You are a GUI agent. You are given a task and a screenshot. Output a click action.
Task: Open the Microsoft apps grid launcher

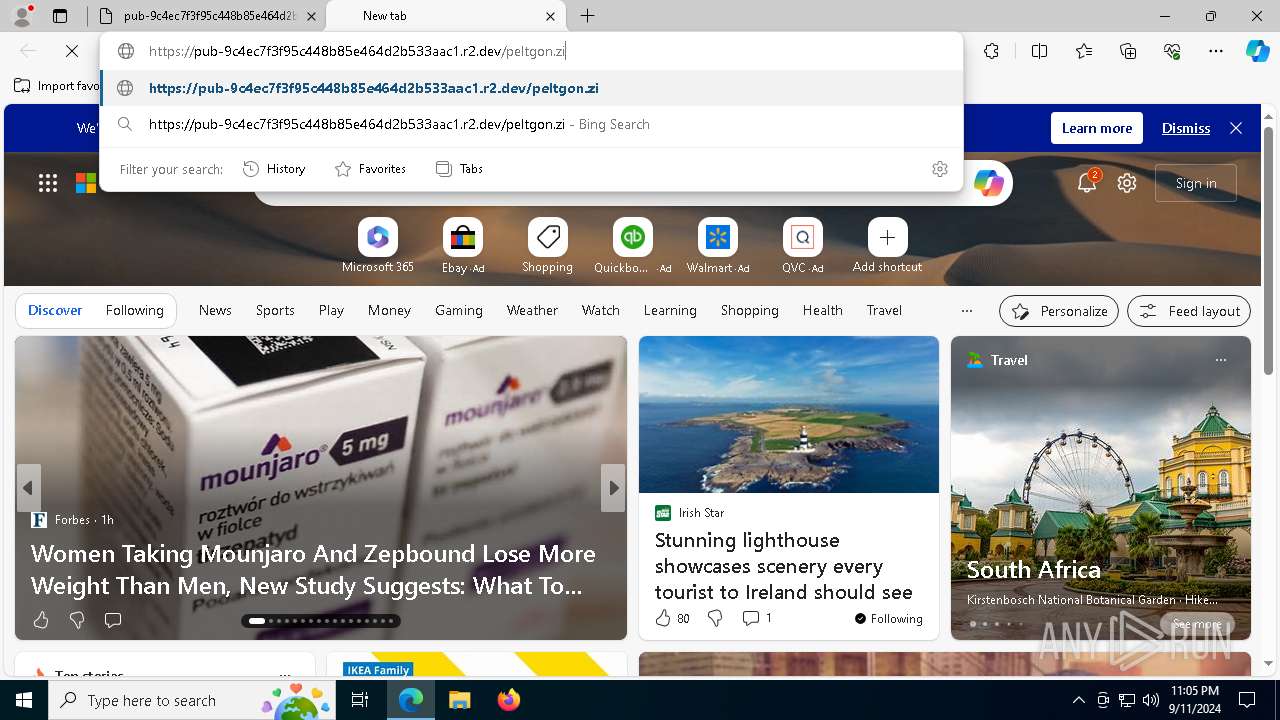(48, 183)
